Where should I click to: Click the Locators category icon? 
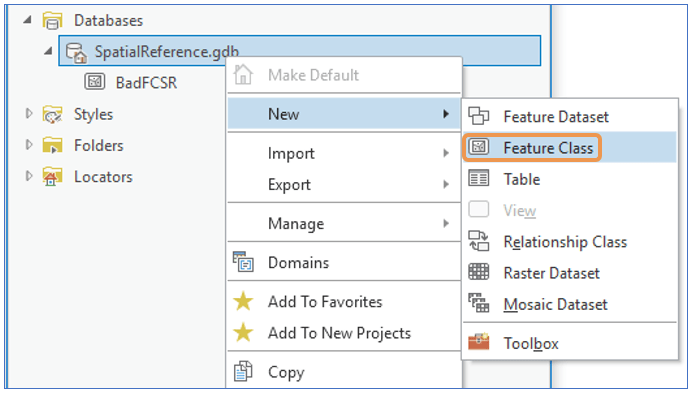tap(53, 176)
